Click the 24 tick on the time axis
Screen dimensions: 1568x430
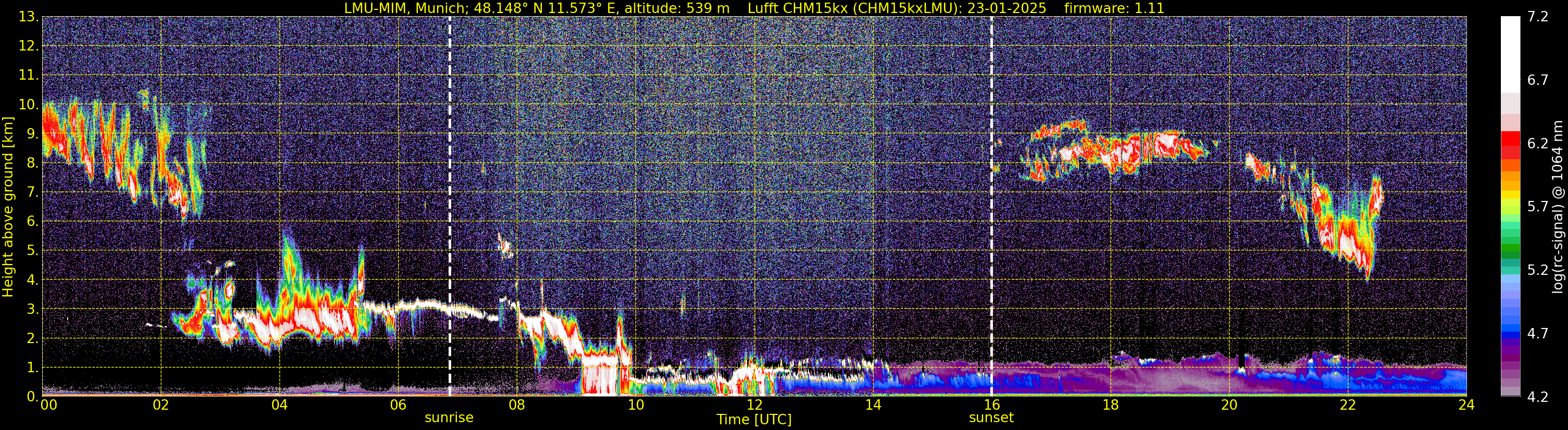pyautogui.click(x=1467, y=405)
